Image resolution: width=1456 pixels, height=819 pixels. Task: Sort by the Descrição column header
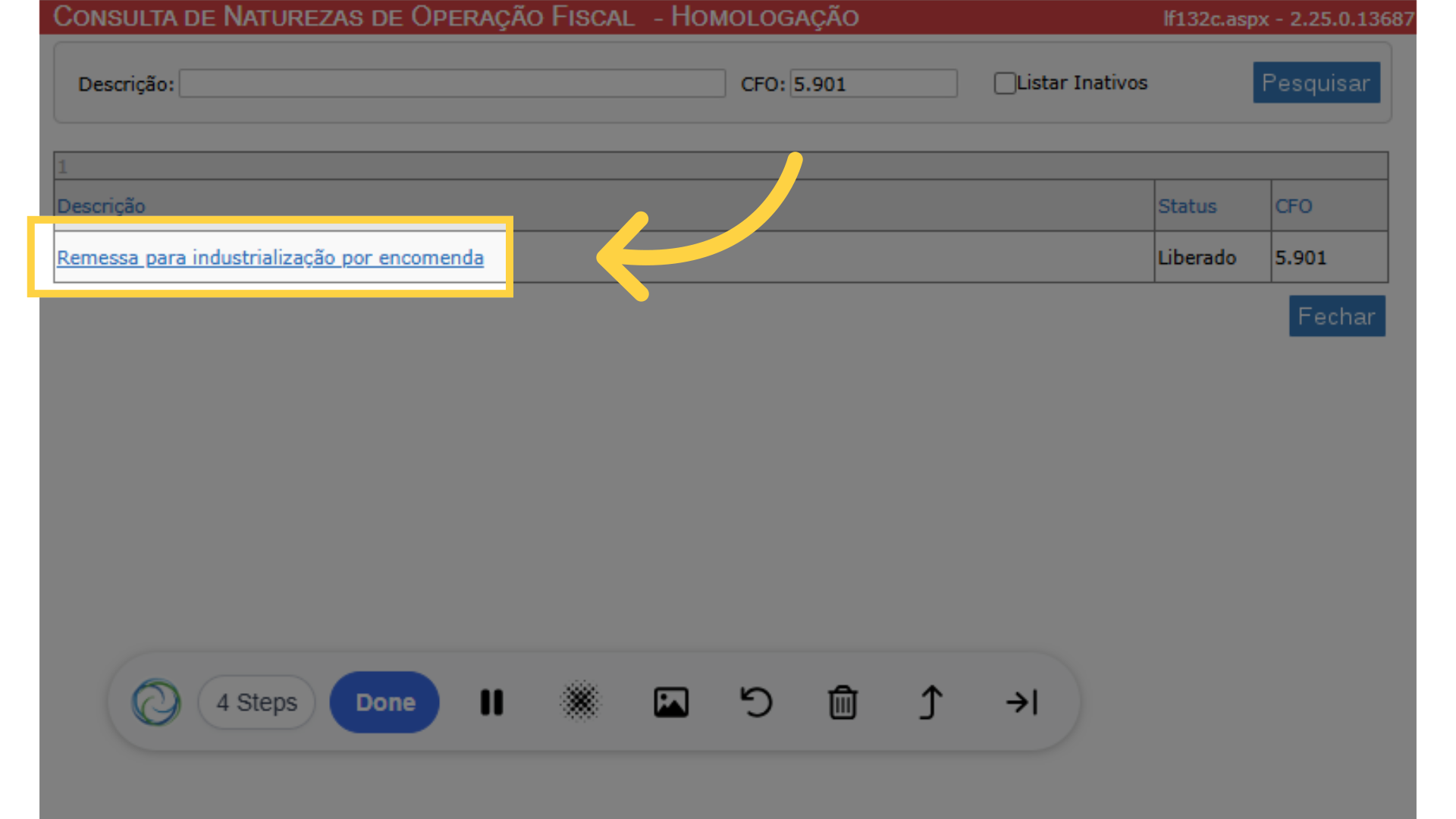tap(101, 206)
